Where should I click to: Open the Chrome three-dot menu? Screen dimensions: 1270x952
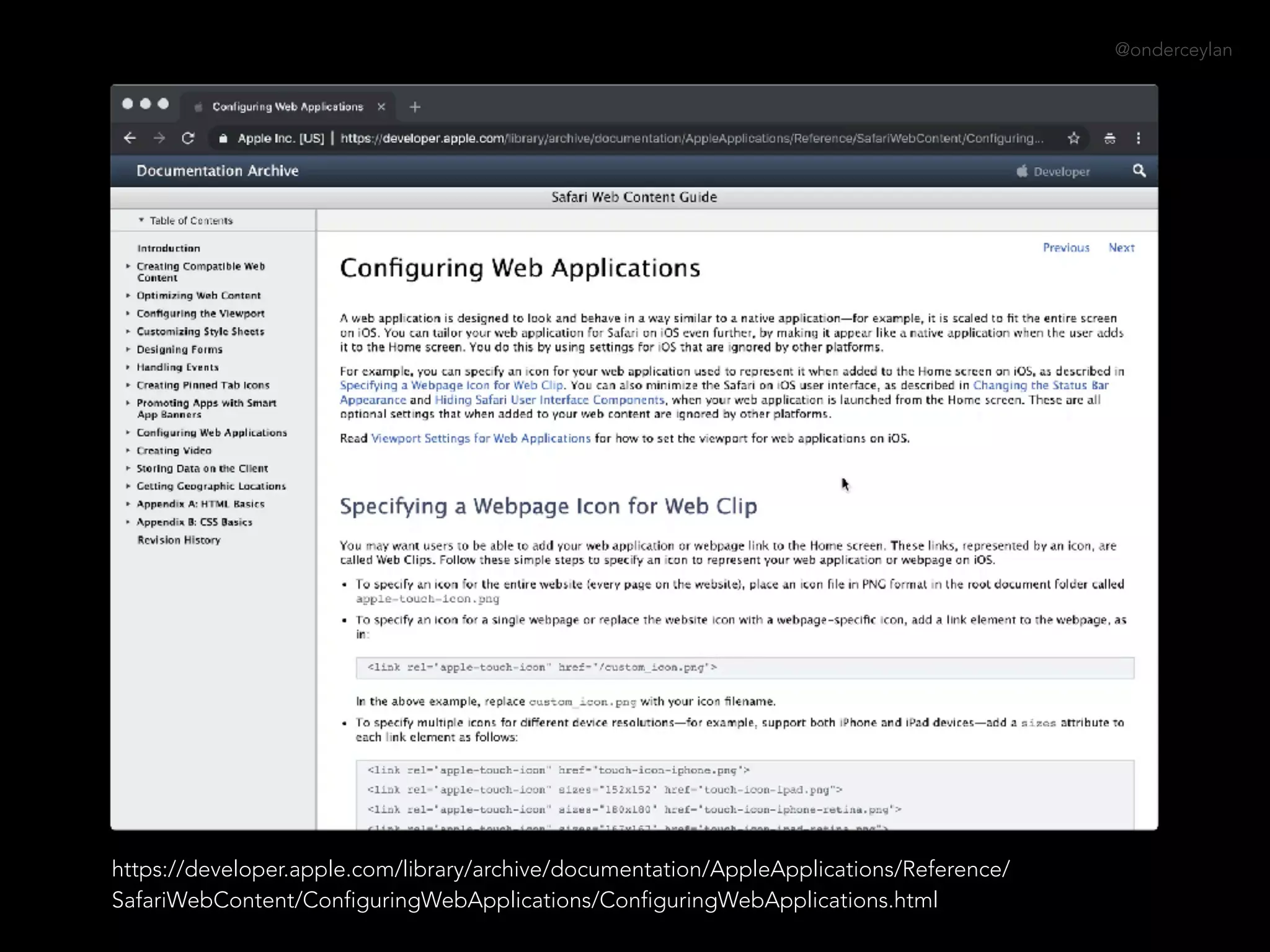(1139, 138)
